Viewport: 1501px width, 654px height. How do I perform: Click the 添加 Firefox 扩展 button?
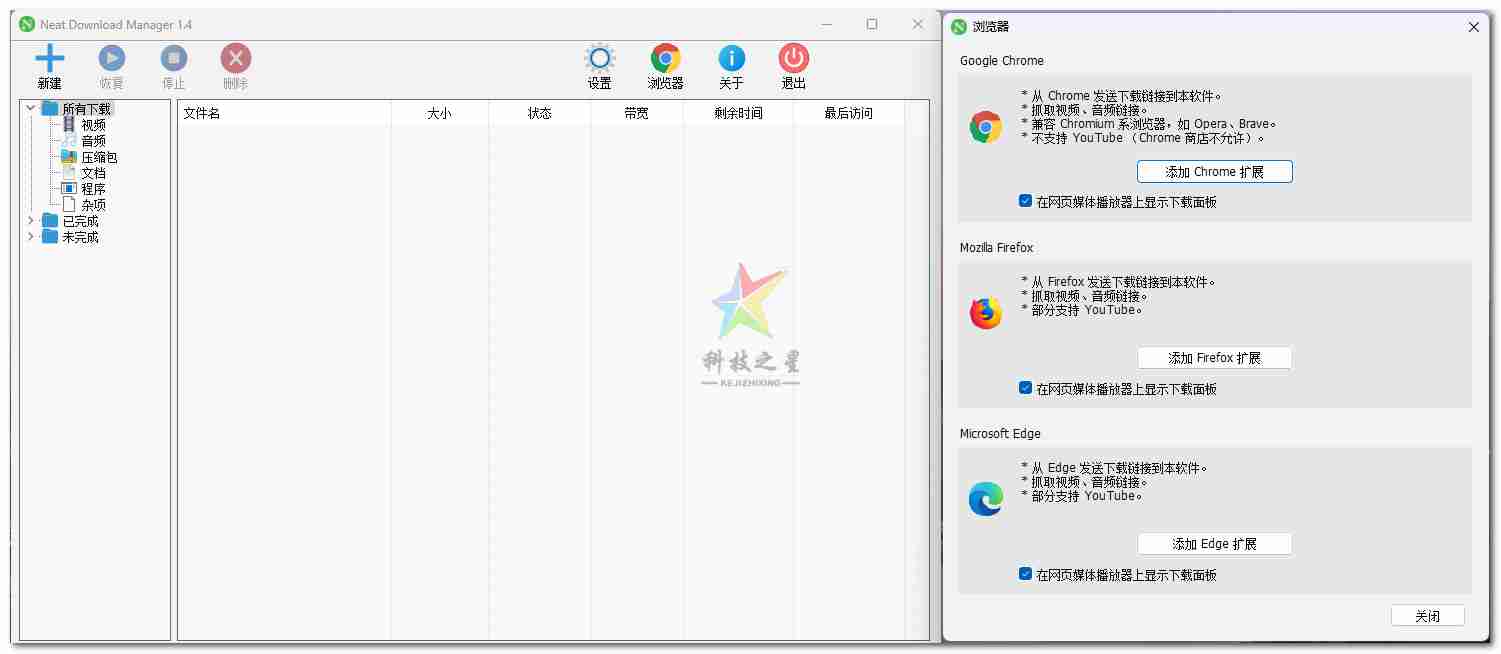[x=1214, y=357]
